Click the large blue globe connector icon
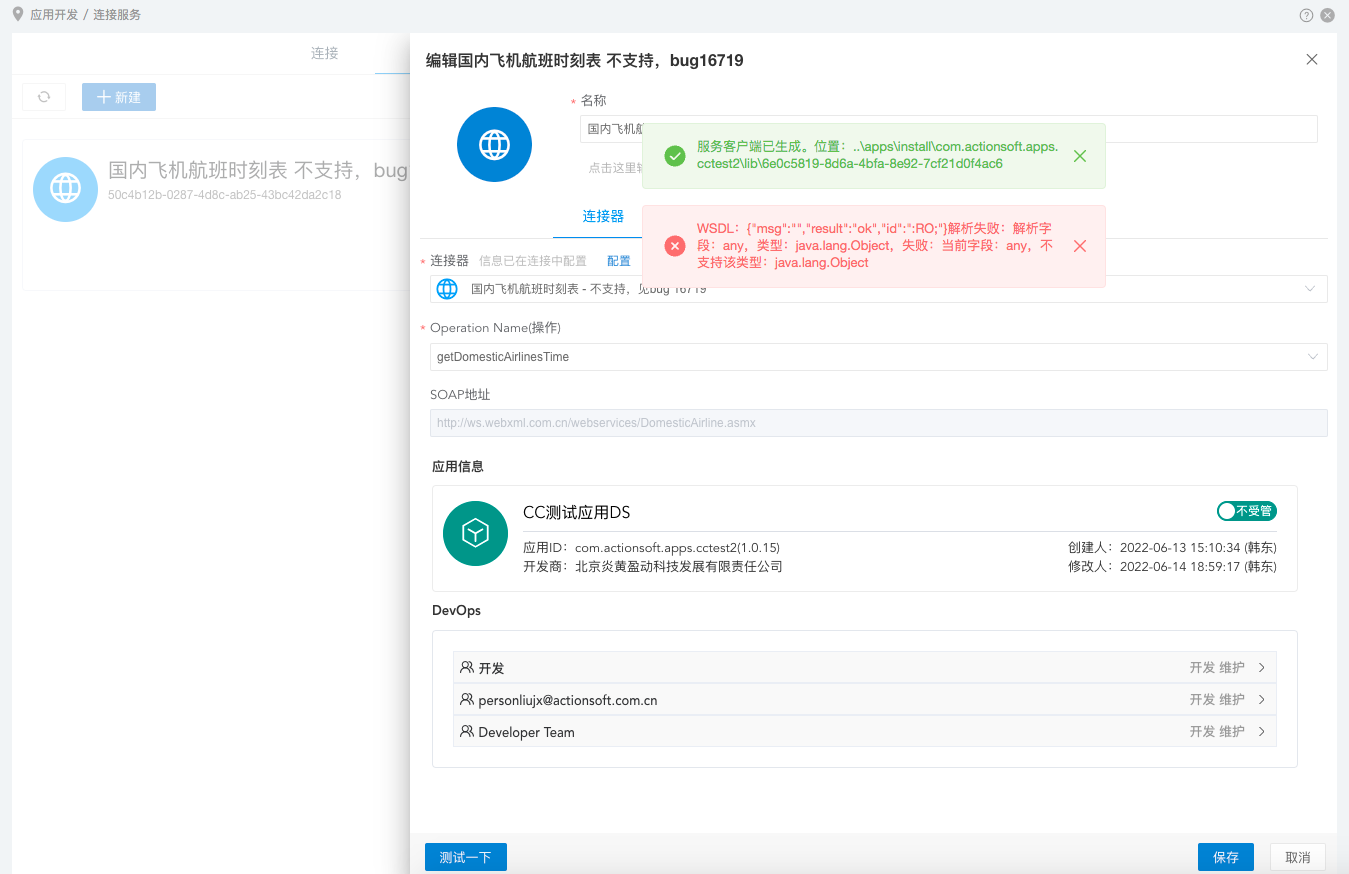The width and height of the screenshot is (1349, 874). [x=494, y=145]
